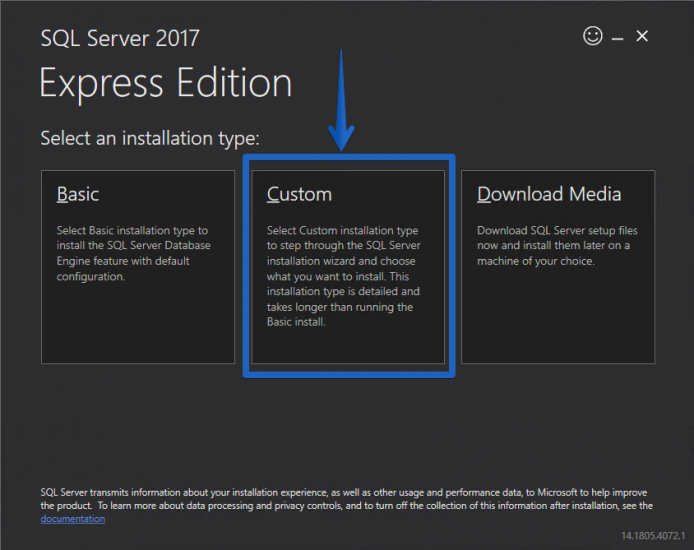Click the 'SQL Server 2017' title text

[x=120, y=38]
